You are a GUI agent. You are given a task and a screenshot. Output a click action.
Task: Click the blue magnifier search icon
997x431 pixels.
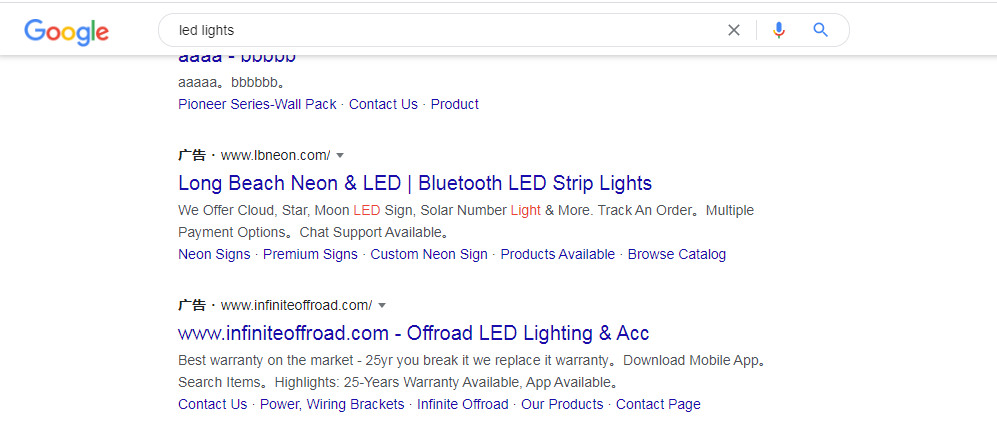(820, 29)
